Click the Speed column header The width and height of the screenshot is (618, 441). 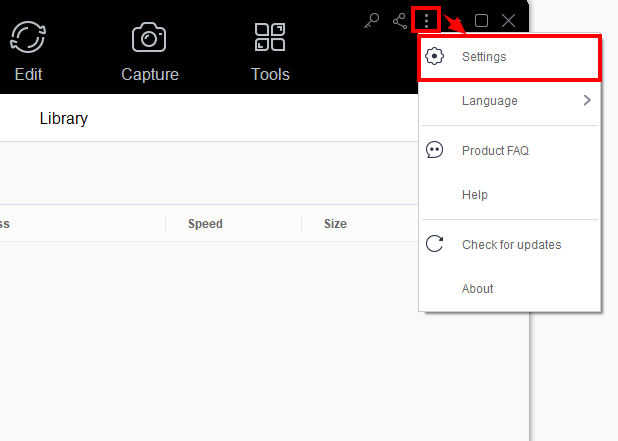205,224
